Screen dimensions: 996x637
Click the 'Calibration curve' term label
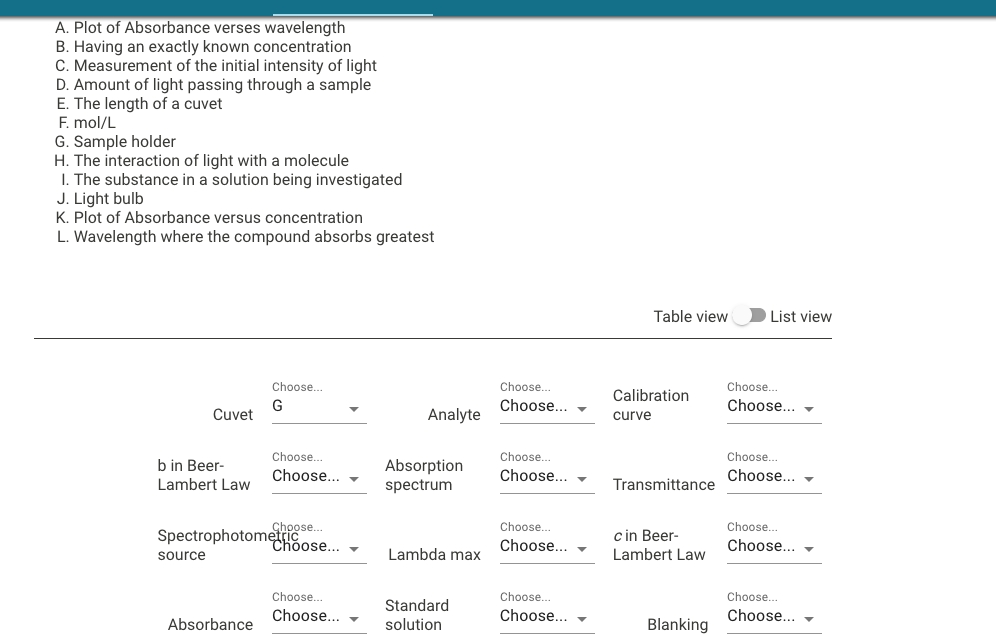pyautogui.click(x=651, y=405)
